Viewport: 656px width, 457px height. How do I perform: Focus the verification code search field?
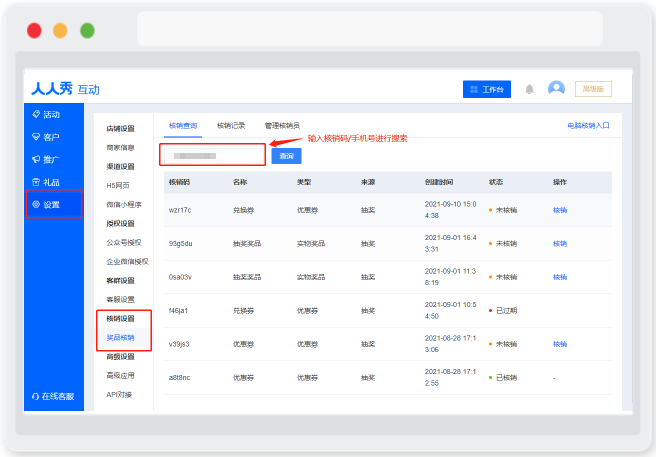pos(213,156)
